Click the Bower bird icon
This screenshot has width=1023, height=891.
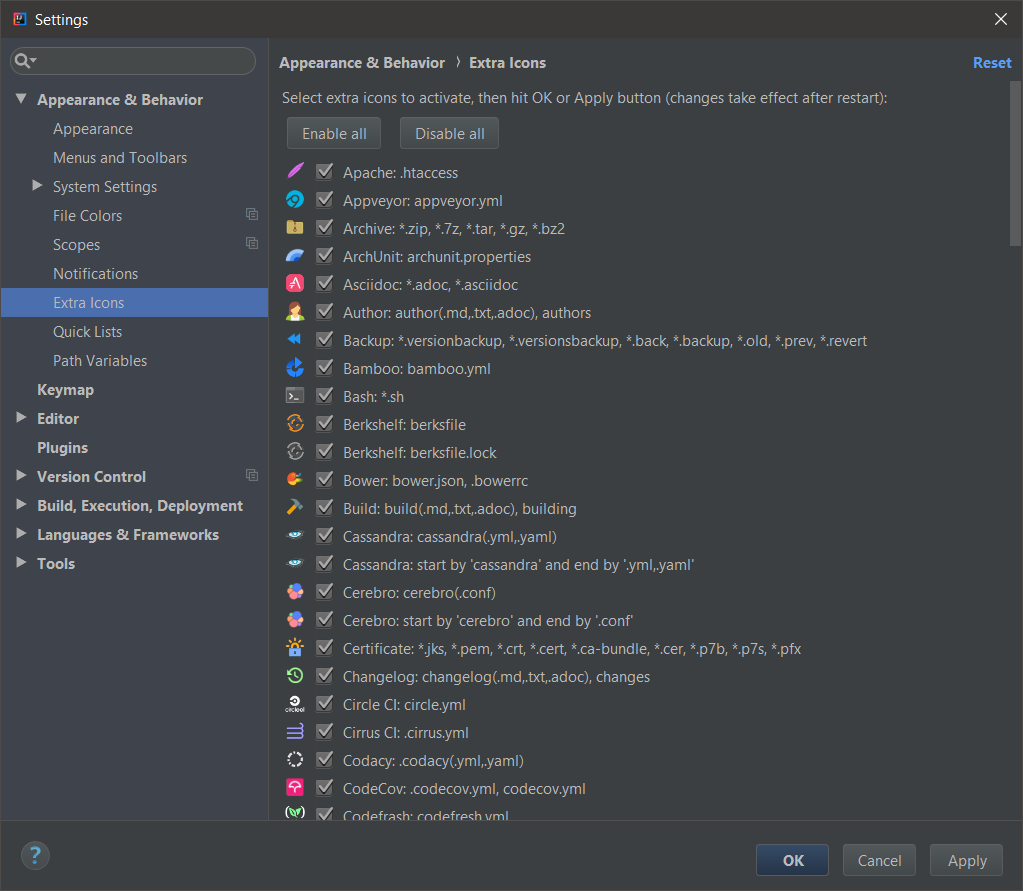(x=295, y=479)
